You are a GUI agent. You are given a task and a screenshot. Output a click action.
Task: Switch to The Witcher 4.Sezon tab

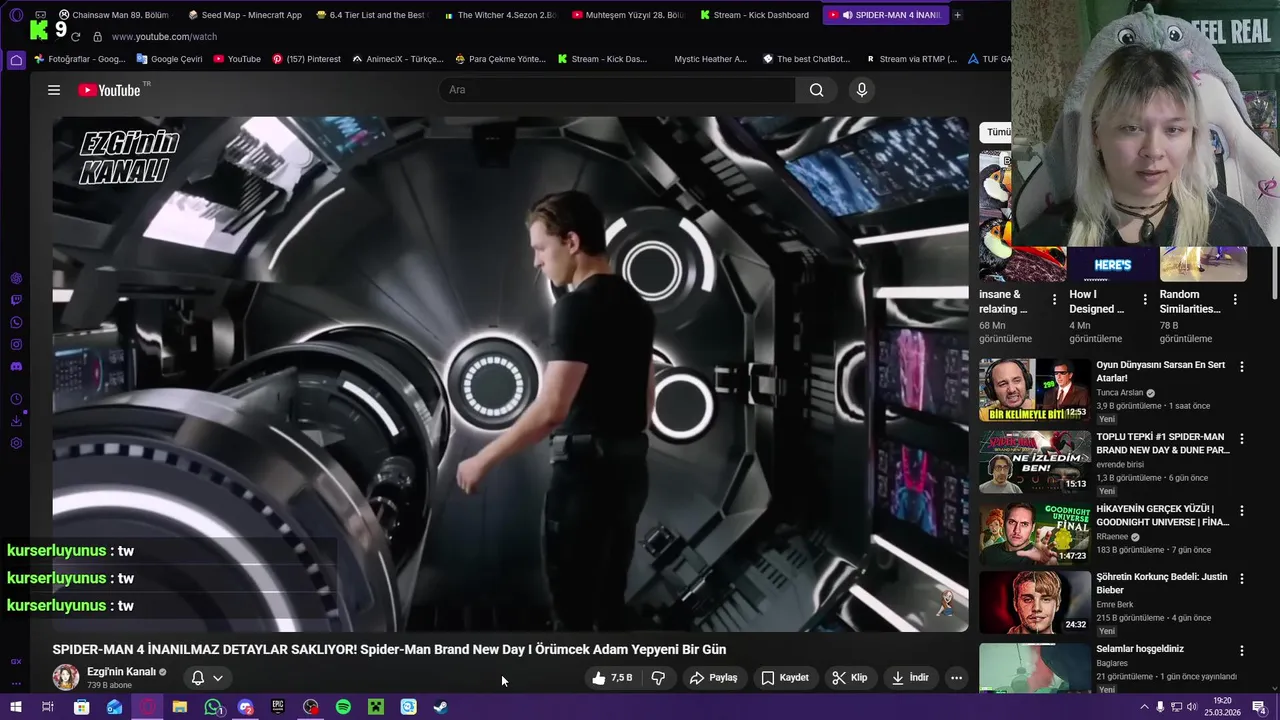pyautogui.click(x=499, y=15)
